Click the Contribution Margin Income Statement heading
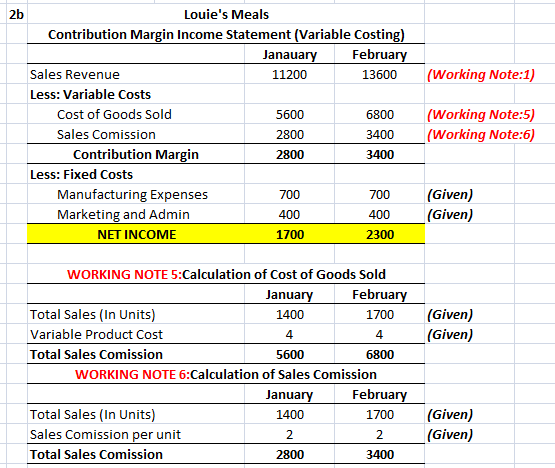Screen dimensions: 555x468 click(x=226, y=34)
